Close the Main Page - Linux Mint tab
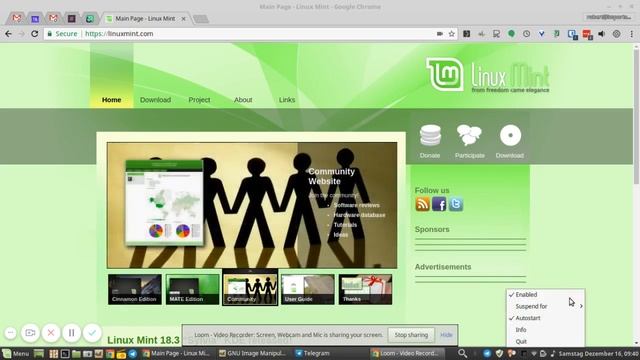The image size is (640, 360). tap(183, 19)
